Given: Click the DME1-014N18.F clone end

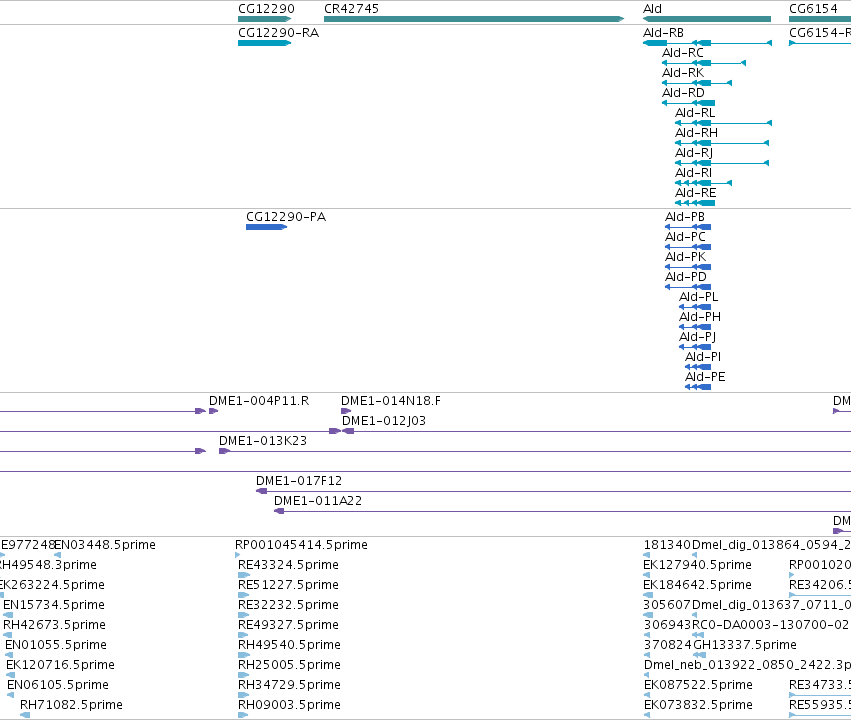Looking at the screenshot, I should click(346, 411).
